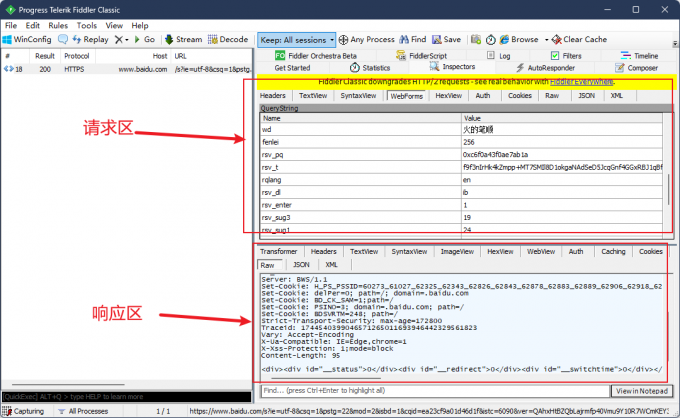Screen dimensions: 680x418
Task: Click All Processes filter in status bar
Action: coord(83,411)
